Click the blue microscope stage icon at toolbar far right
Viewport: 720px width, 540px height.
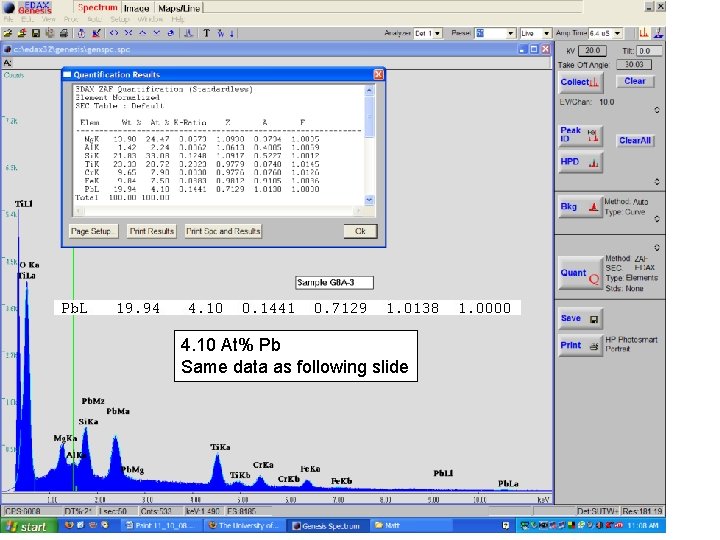(x=658, y=33)
